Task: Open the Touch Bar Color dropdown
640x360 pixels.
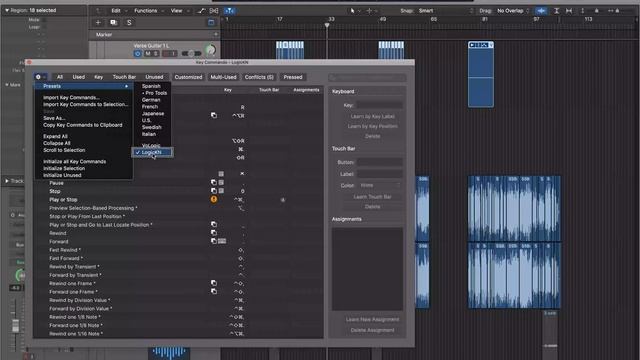Action: 380,185
